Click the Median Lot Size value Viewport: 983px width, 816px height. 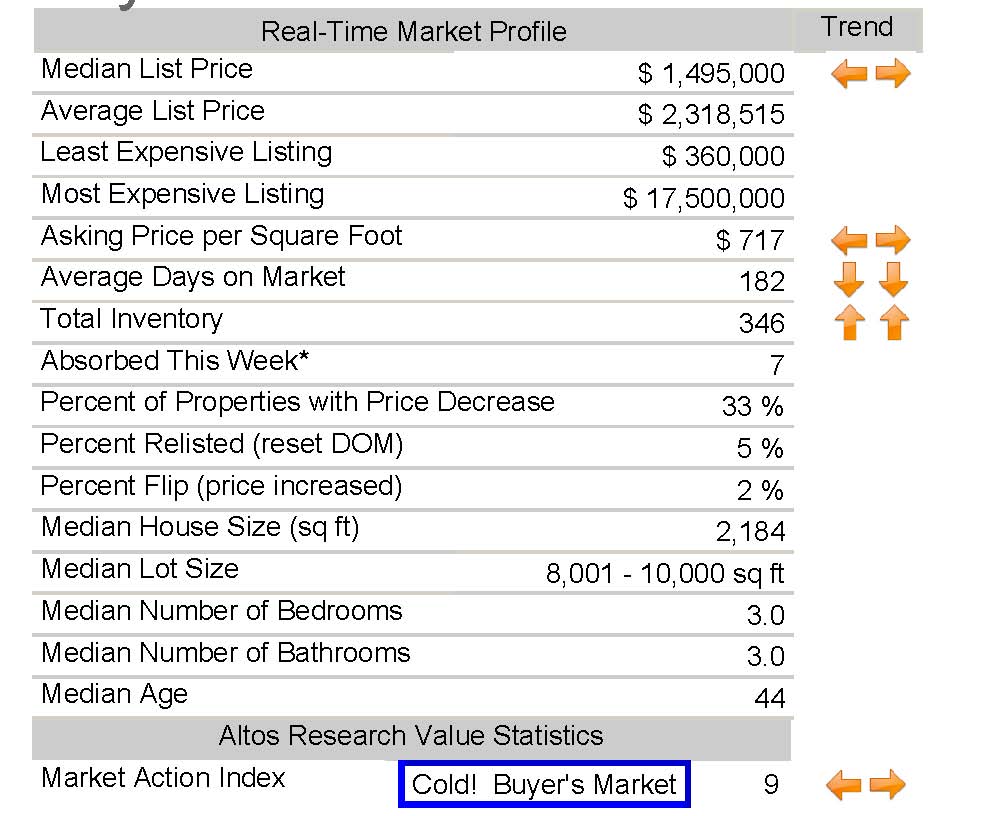(665, 574)
